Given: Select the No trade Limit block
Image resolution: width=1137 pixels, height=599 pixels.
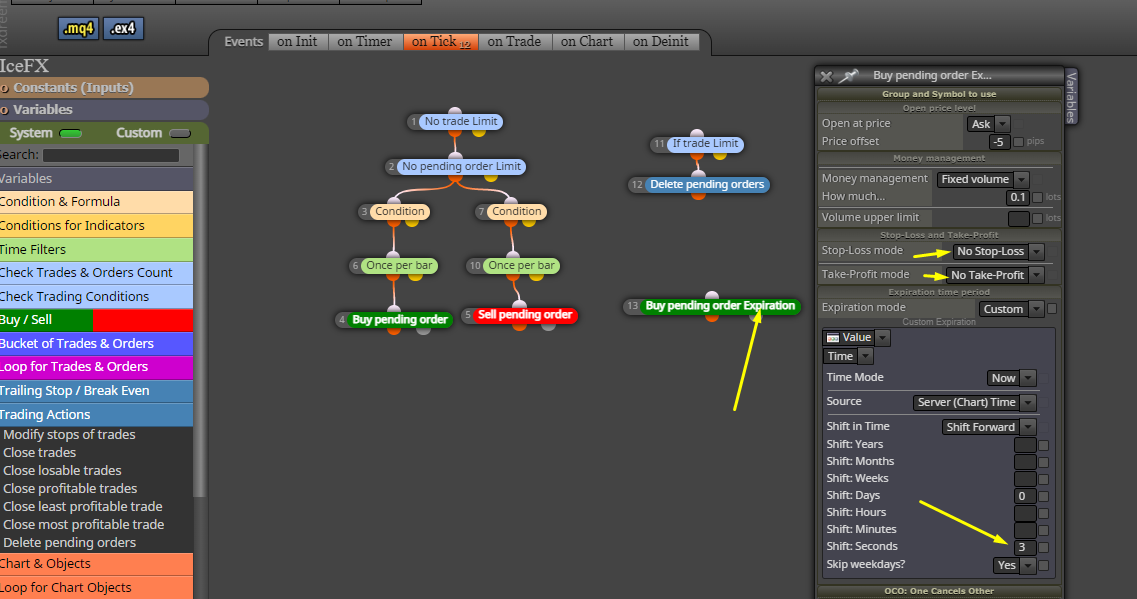Looking at the screenshot, I should click(460, 122).
